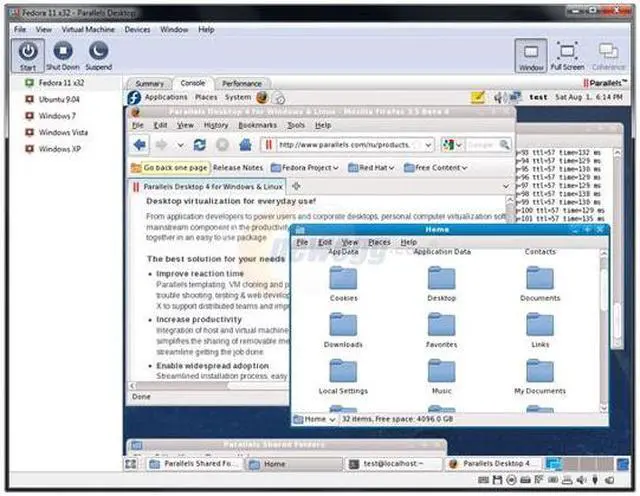640x496 pixels.
Task: Click the Firefox search magnifier icon
Action: [x=504, y=145]
